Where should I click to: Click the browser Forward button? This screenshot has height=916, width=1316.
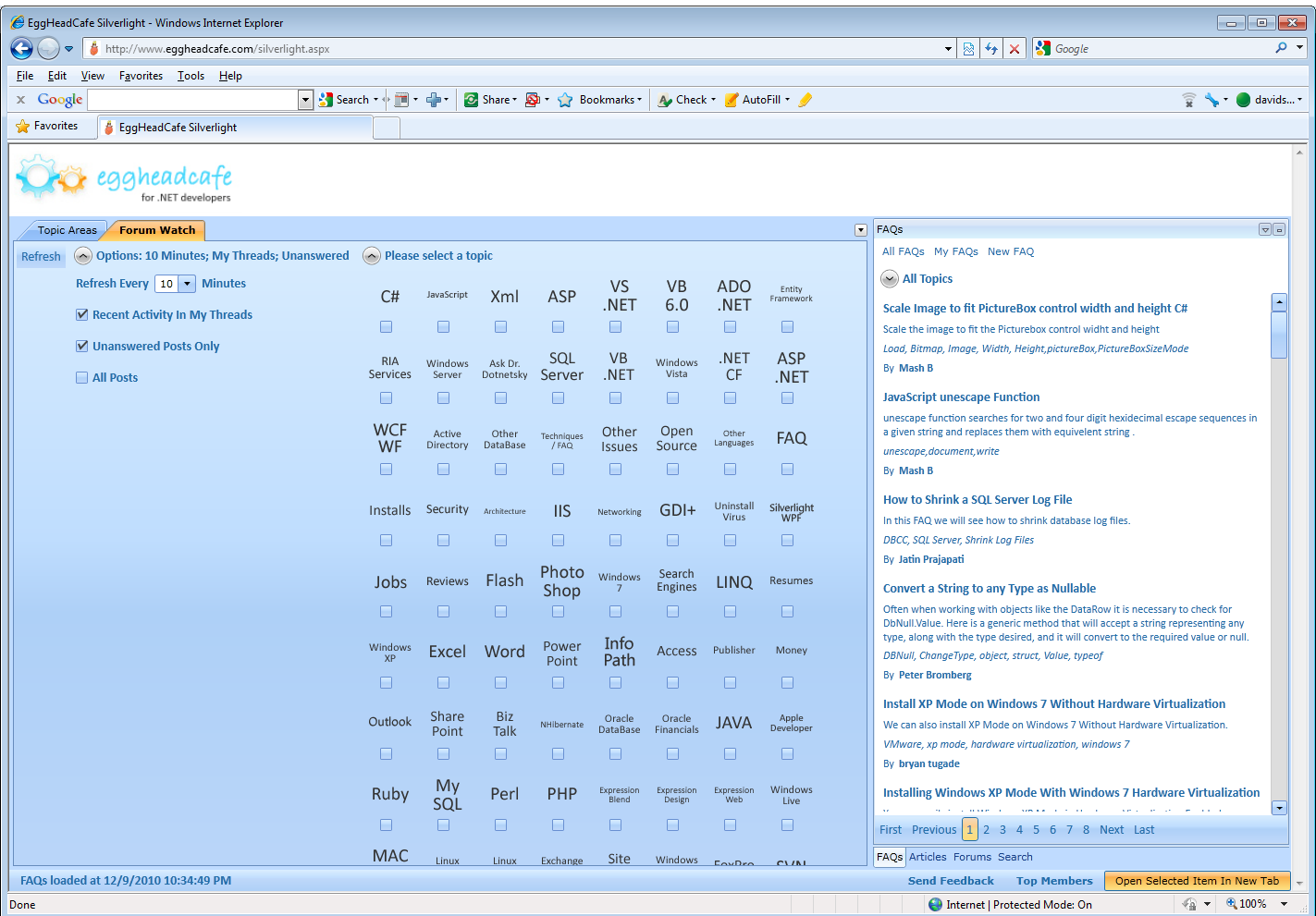tap(49, 48)
